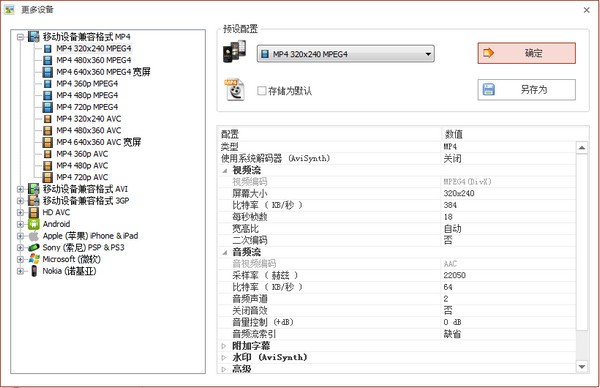Click the 数值 column header
The height and width of the screenshot is (388, 600).
click(453, 134)
